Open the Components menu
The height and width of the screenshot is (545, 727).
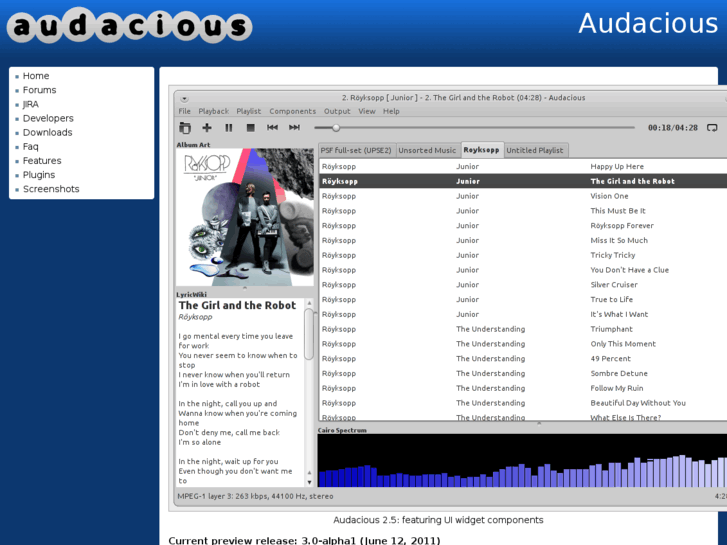[x=293, y=111]
